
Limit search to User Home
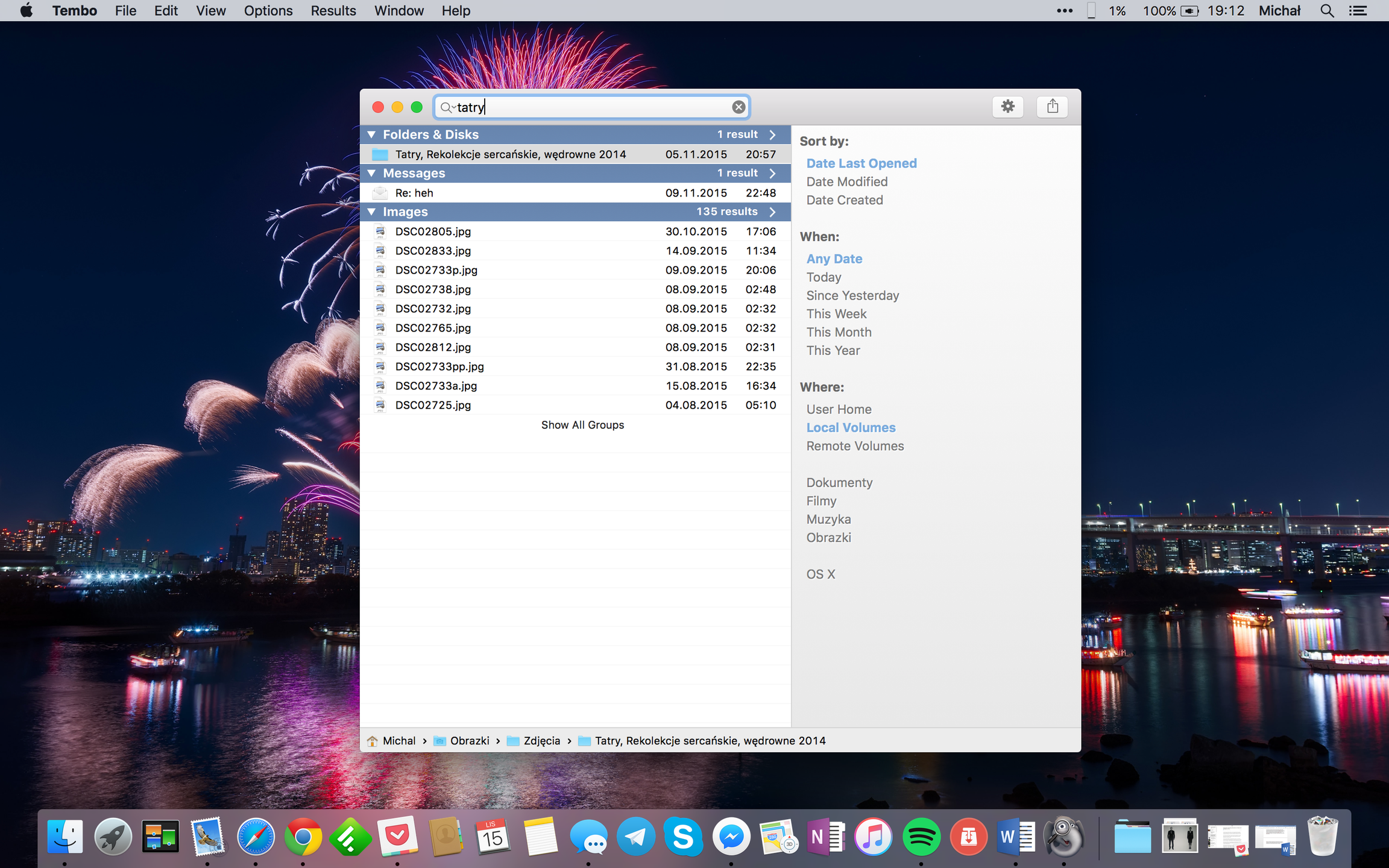click(839, 409)
